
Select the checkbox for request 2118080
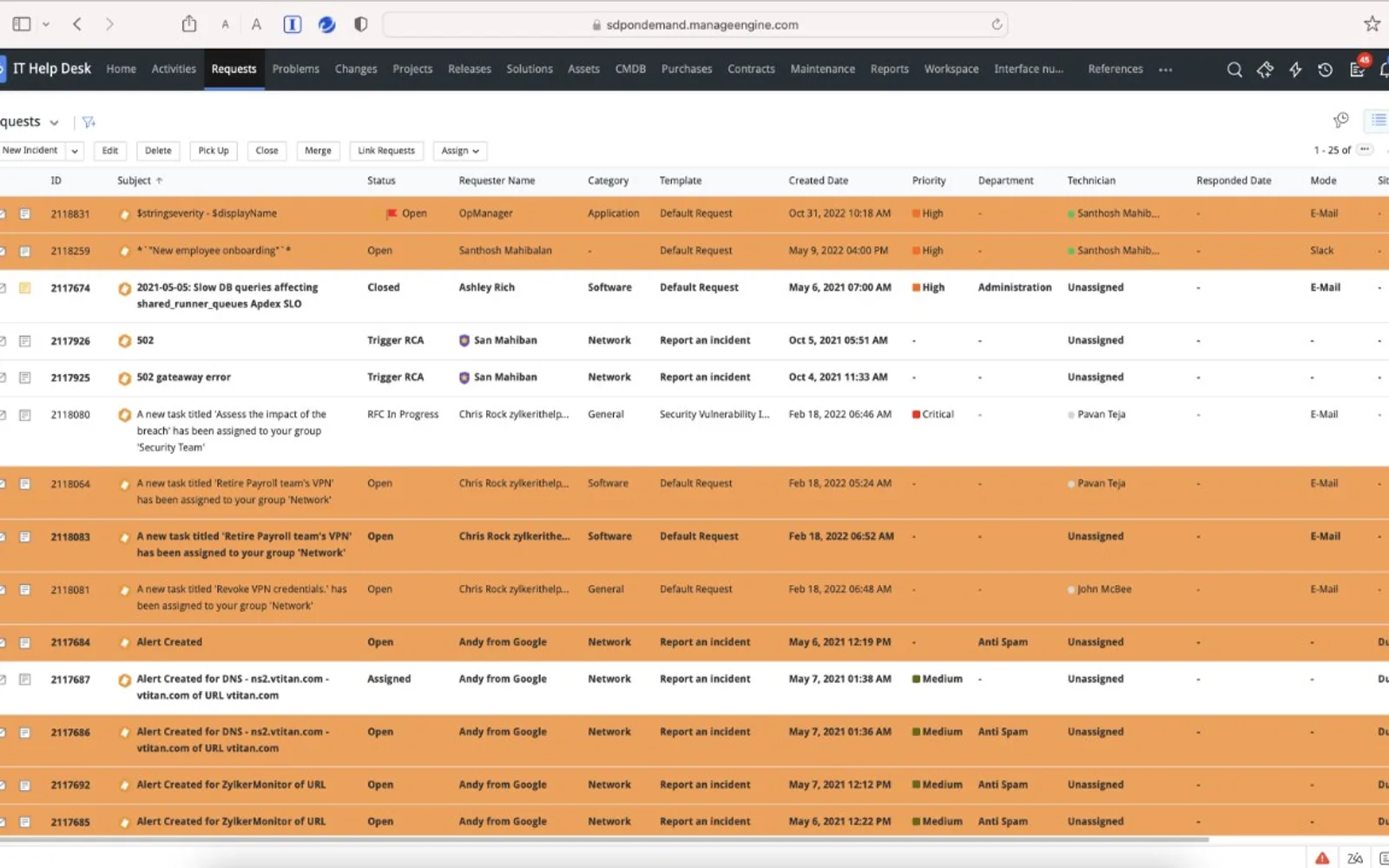click(x=3, y=415)
